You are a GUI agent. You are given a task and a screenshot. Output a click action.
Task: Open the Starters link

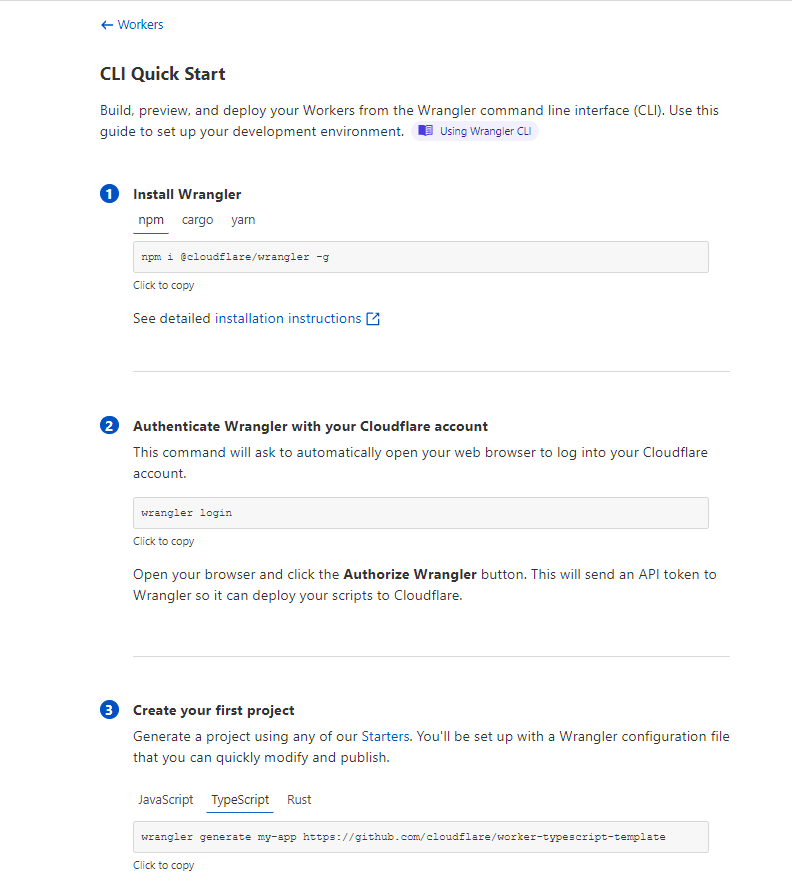pyautogui.click(x=385, y=736)
